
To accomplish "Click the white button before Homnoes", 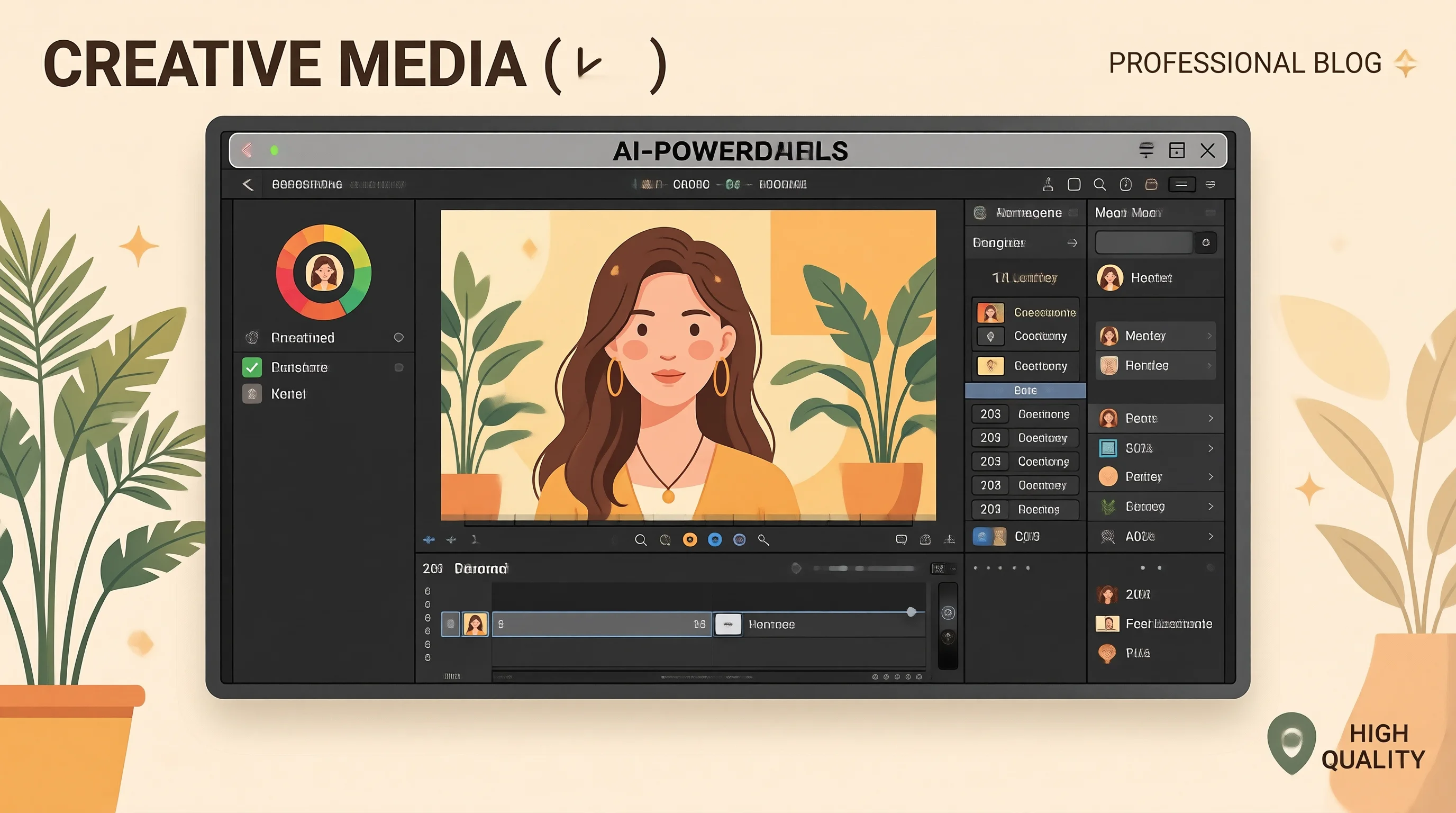I will coord(728,625).
